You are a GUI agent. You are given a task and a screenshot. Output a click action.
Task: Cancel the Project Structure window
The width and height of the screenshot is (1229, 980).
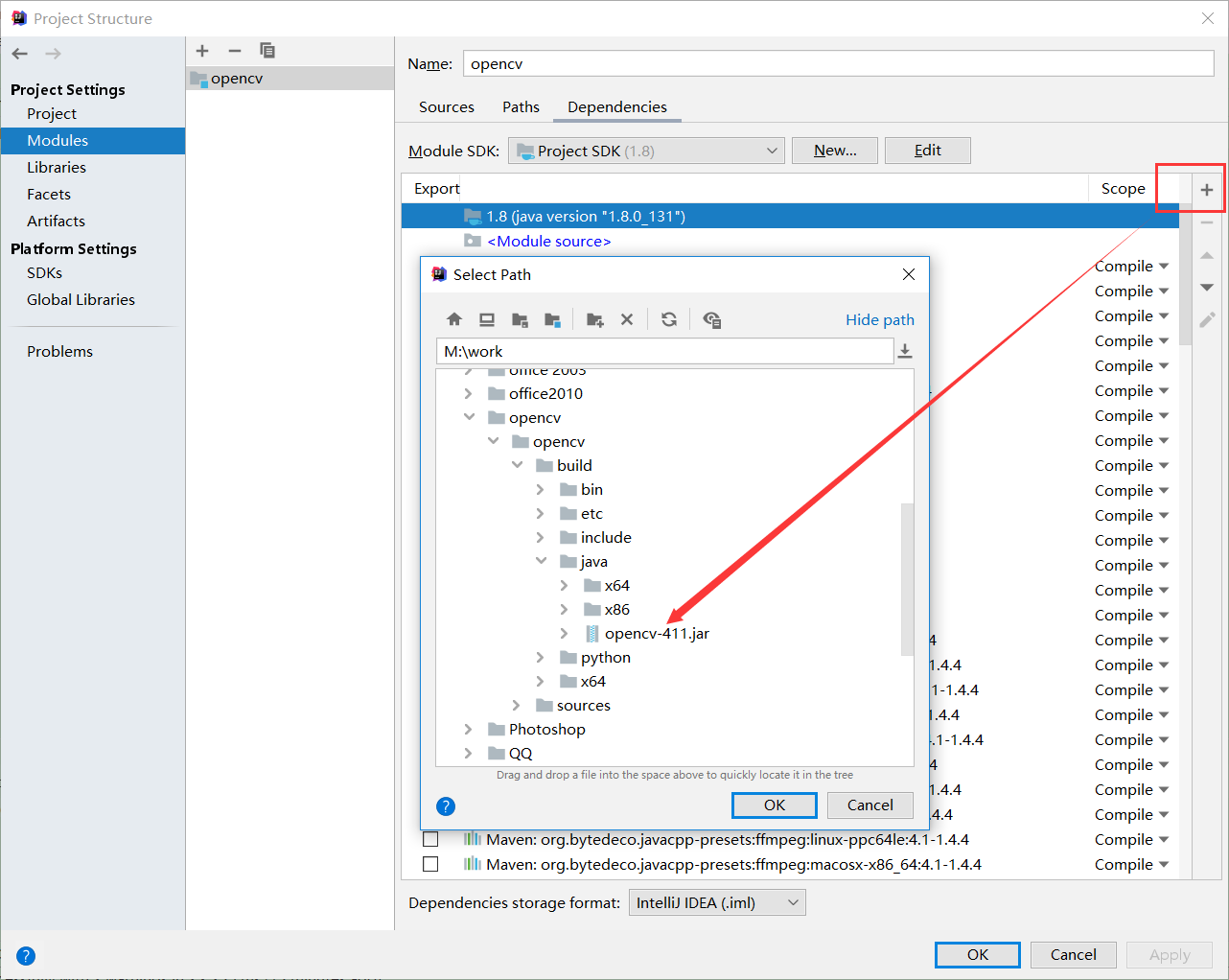(x=1074, y=955)
